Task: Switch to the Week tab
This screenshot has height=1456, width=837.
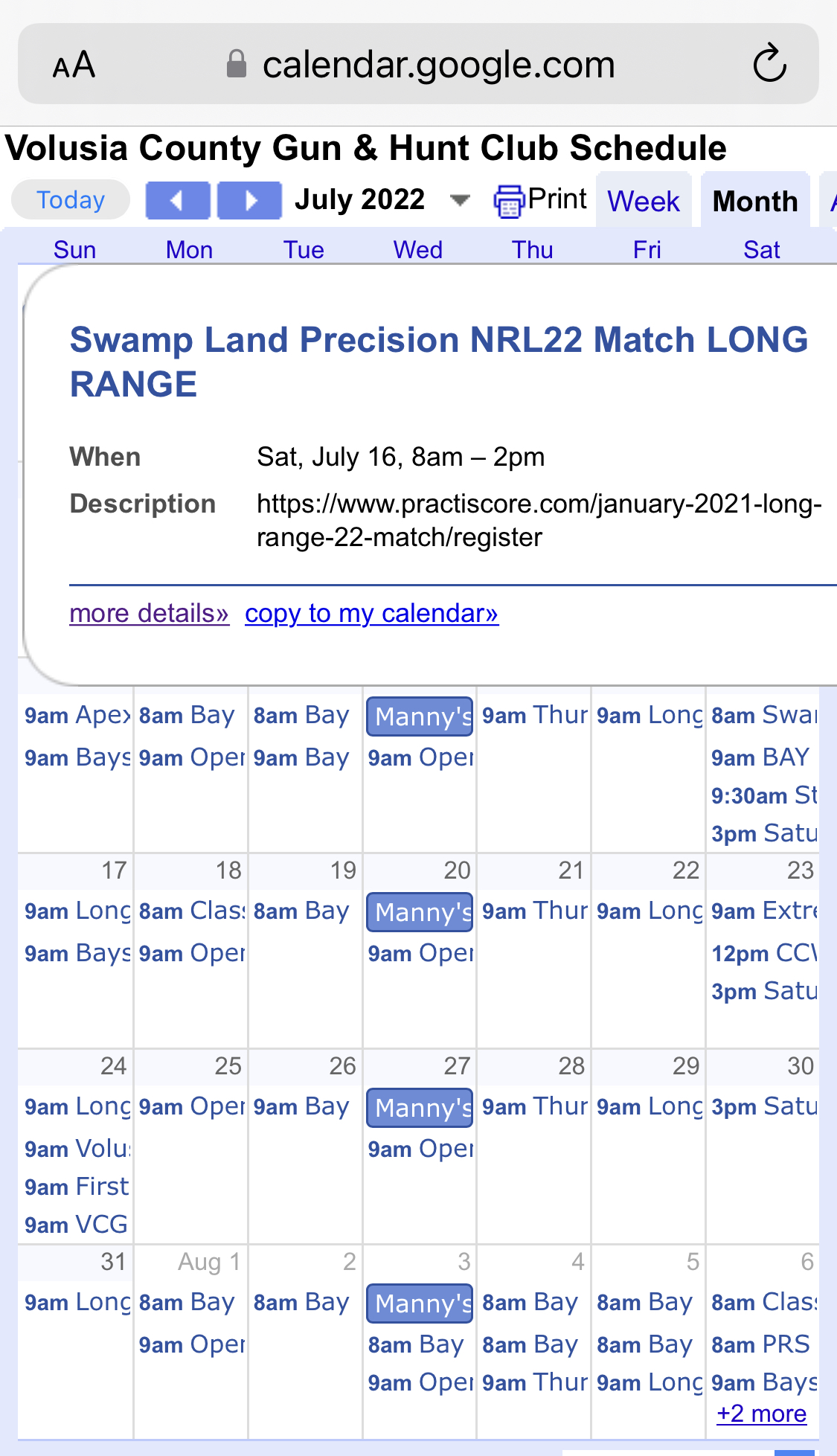Action: click(644, 201)
